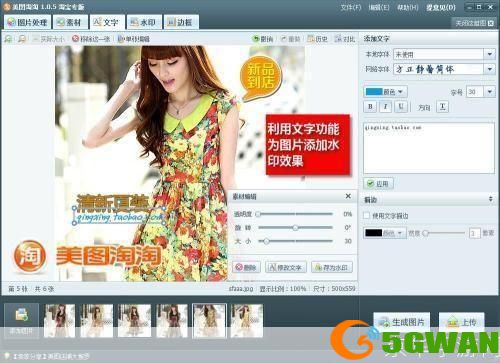Click the close ad picture button
The width and height of the screenshot is (500, 363).
[x=474, y=23]
